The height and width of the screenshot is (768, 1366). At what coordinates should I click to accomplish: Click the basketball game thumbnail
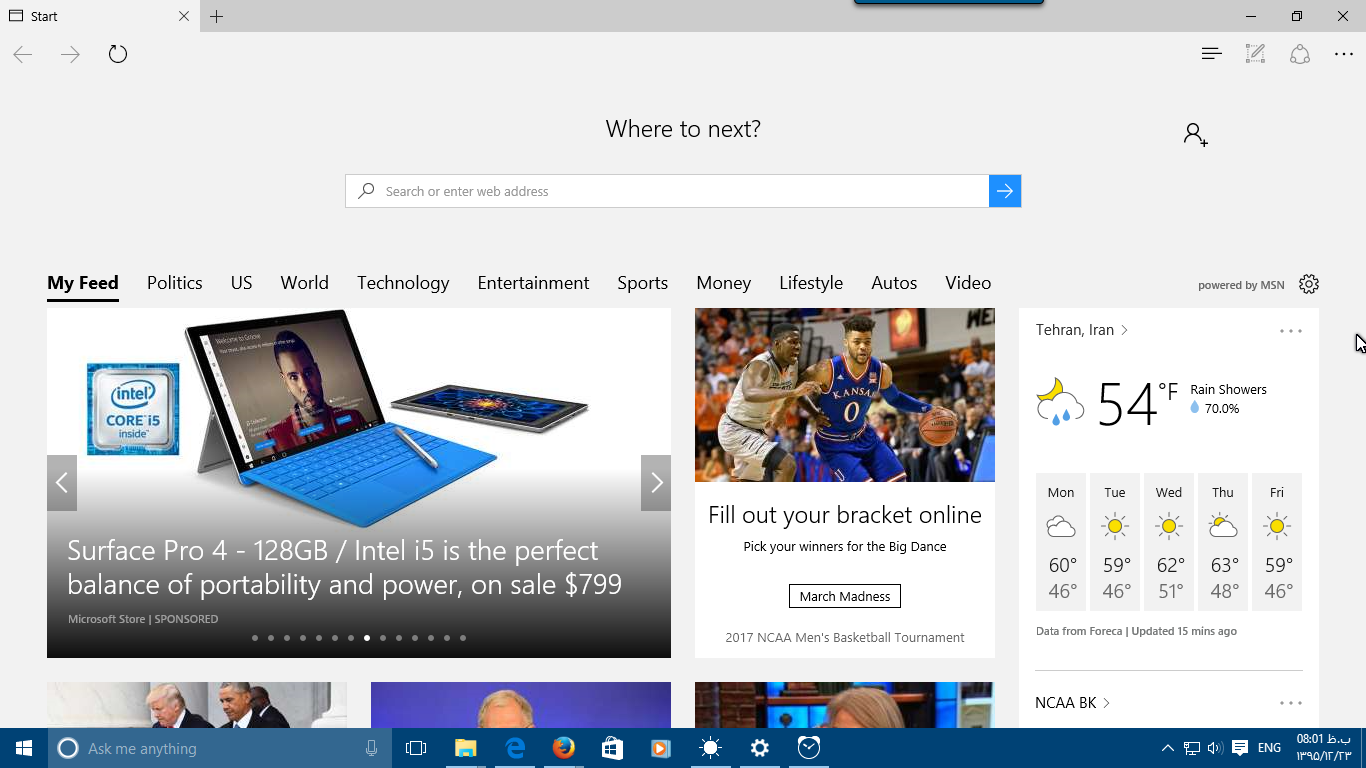pyautogui.click(x=845, y=395)
